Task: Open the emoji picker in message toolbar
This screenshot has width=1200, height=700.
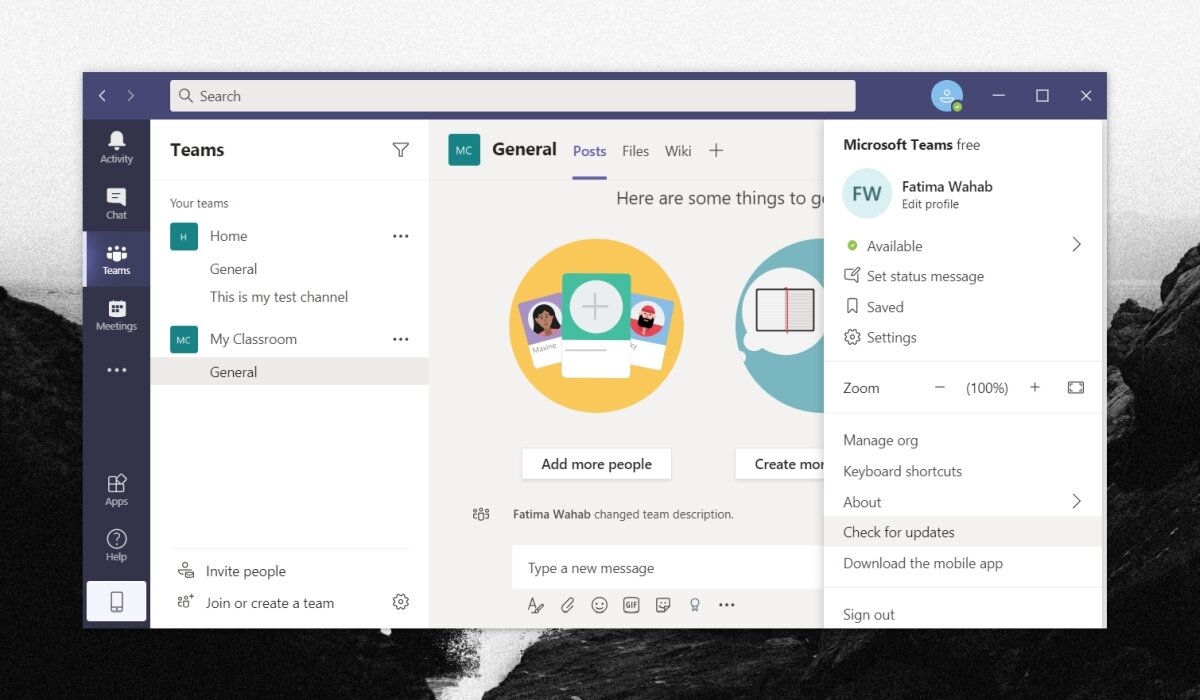Action: click(599, 605)
